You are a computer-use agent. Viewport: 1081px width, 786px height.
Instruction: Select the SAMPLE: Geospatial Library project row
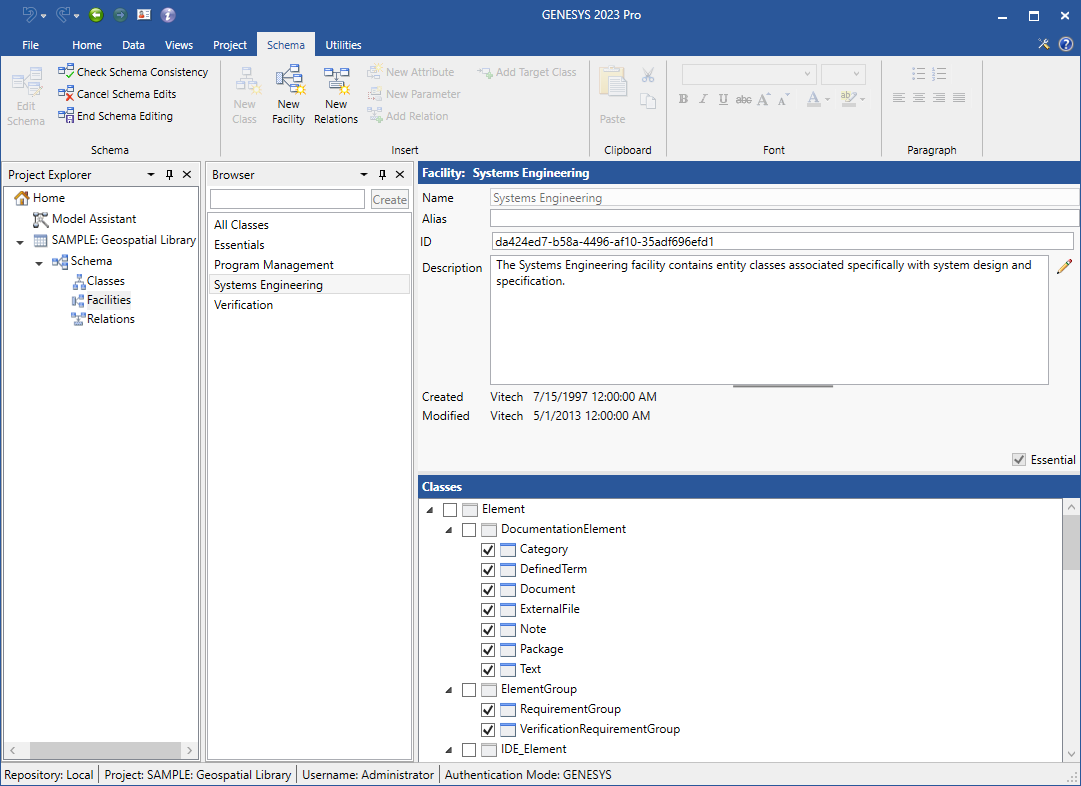(114, 240)
